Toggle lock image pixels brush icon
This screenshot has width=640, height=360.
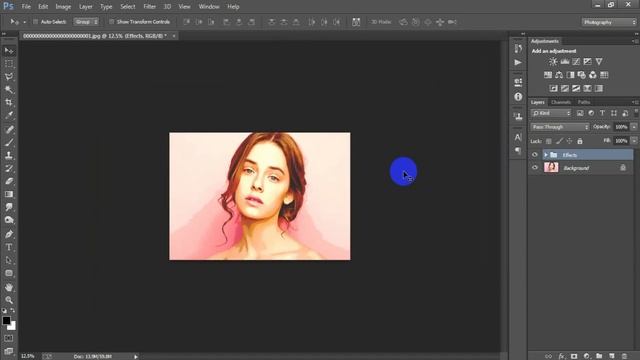pos(559,141)
